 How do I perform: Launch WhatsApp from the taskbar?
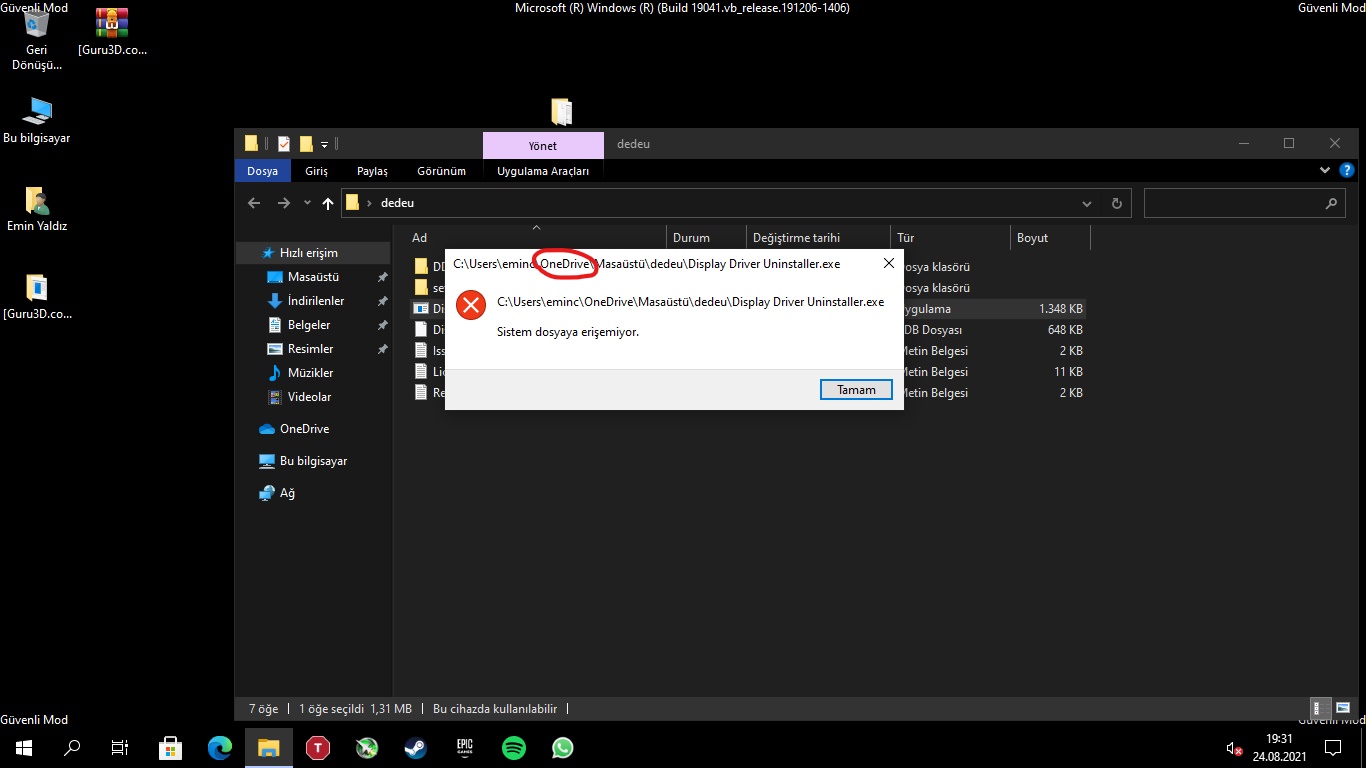point(562,747)
